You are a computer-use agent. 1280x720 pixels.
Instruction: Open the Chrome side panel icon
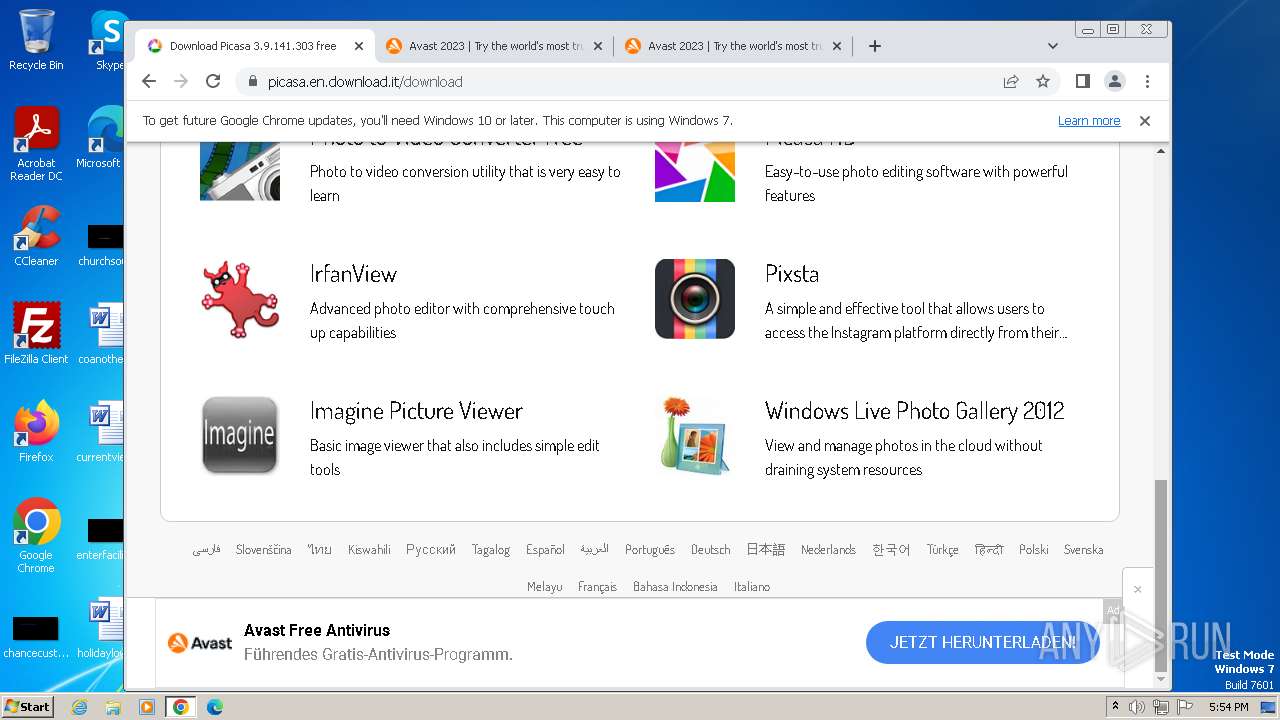point(1082,81)
